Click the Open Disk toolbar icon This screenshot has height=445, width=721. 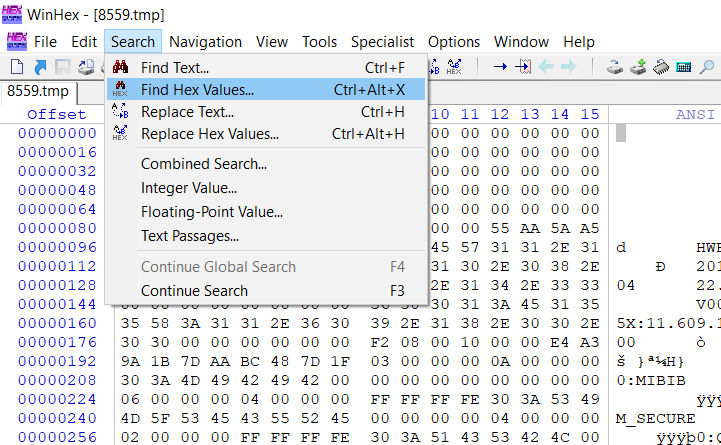pyautogui.click(x=615, y=67)
